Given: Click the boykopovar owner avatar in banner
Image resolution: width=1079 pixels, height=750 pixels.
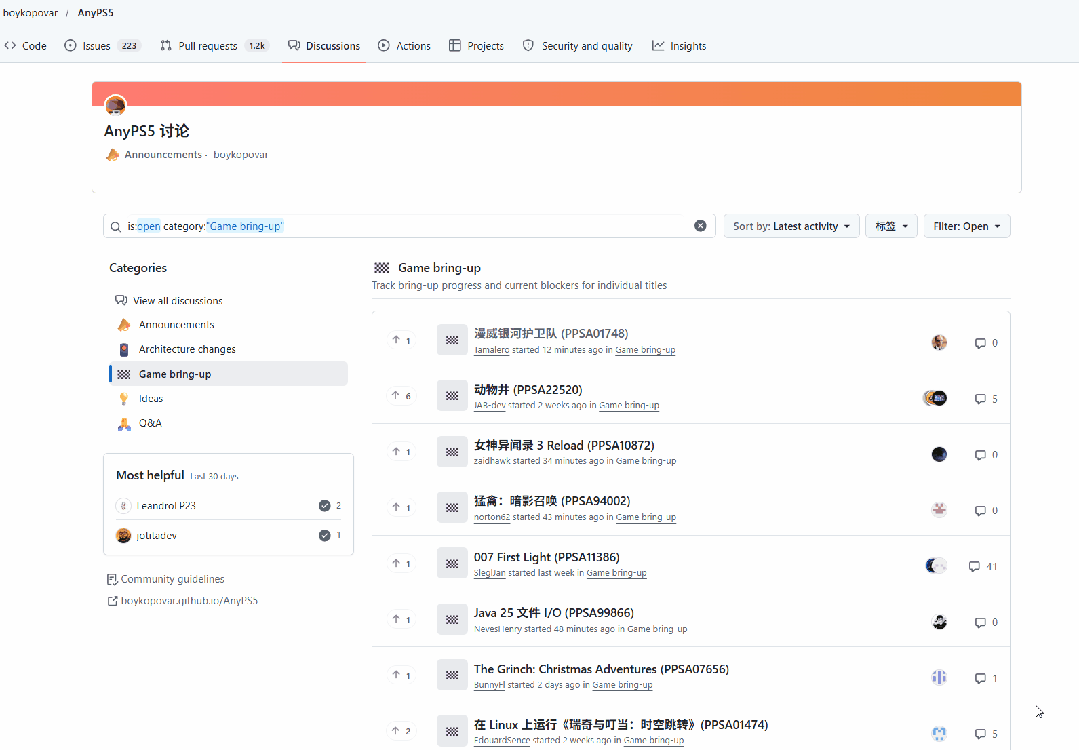Looking at the screenshot, I should (116, 105).
